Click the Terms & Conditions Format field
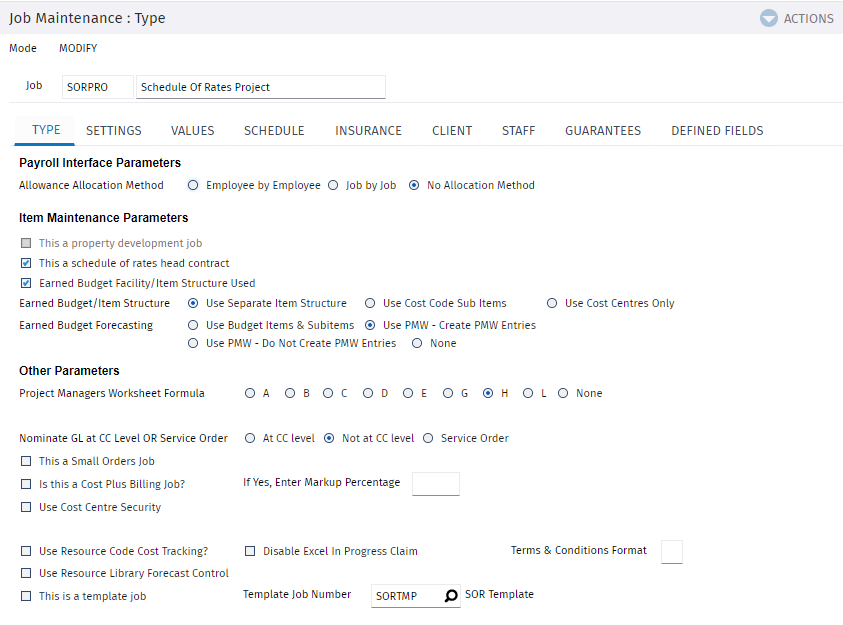The image size is (843, 625). coord(671,552)
